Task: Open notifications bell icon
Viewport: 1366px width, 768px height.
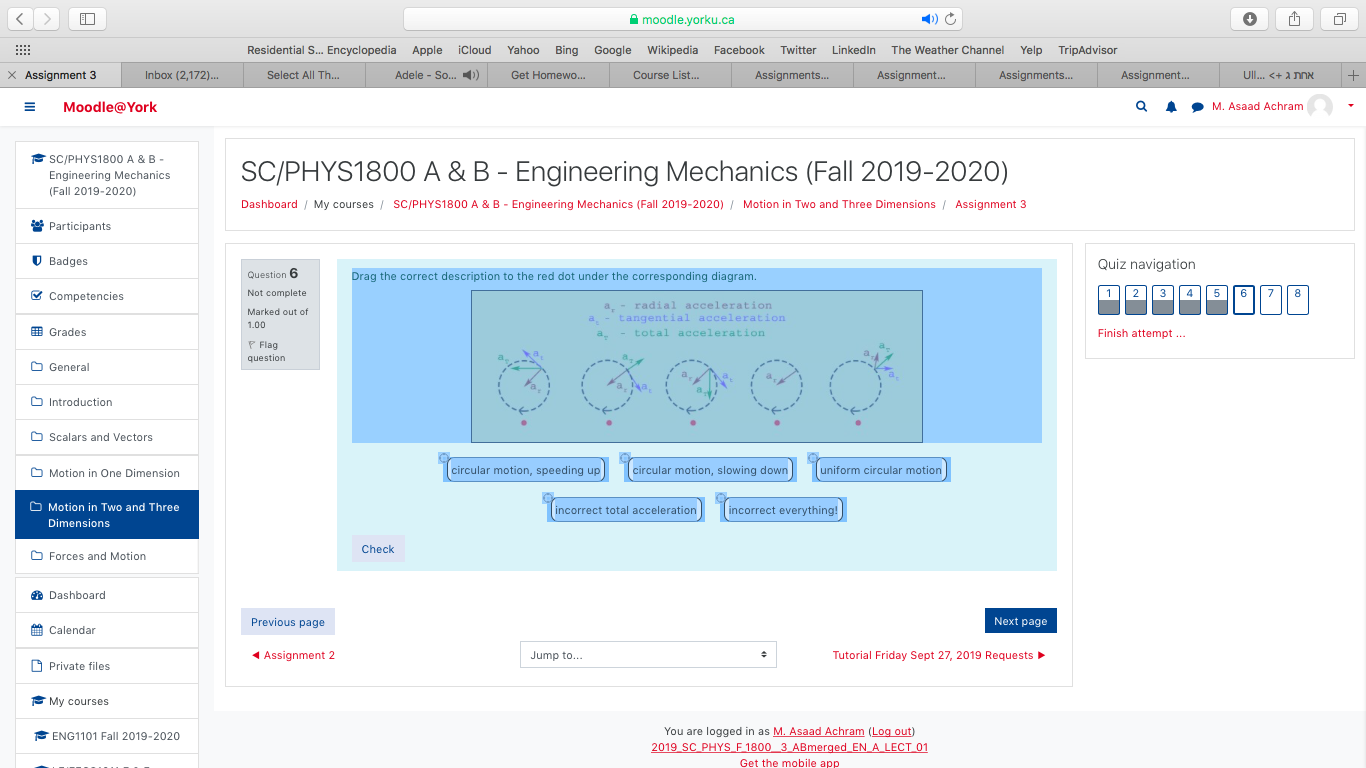Action: coord(1171,107)
